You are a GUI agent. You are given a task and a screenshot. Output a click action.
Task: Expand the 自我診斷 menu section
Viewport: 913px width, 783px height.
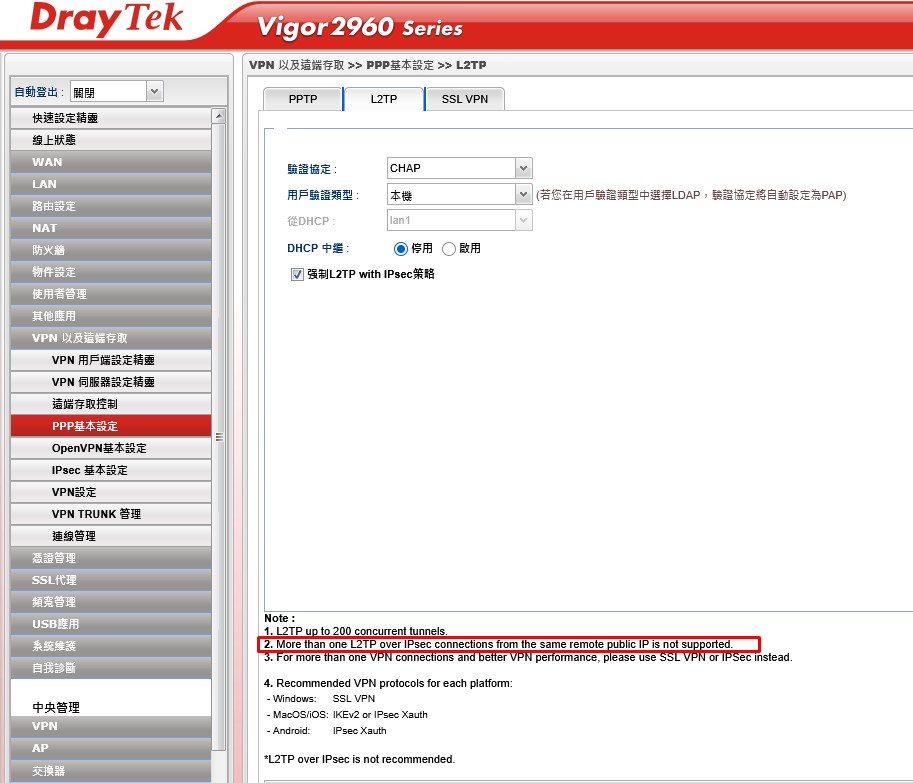111,668
